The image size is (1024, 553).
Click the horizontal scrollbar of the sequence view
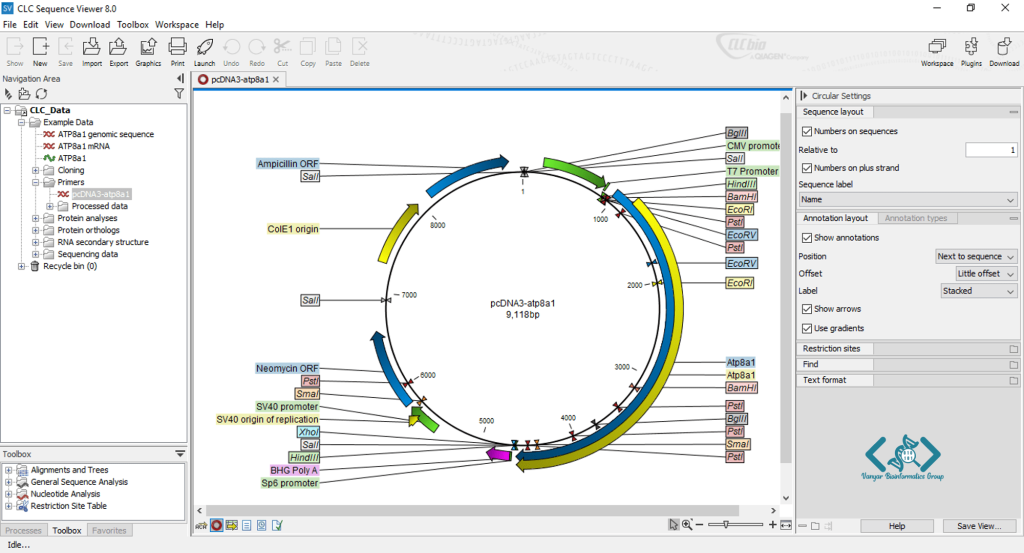pos(473,511)
